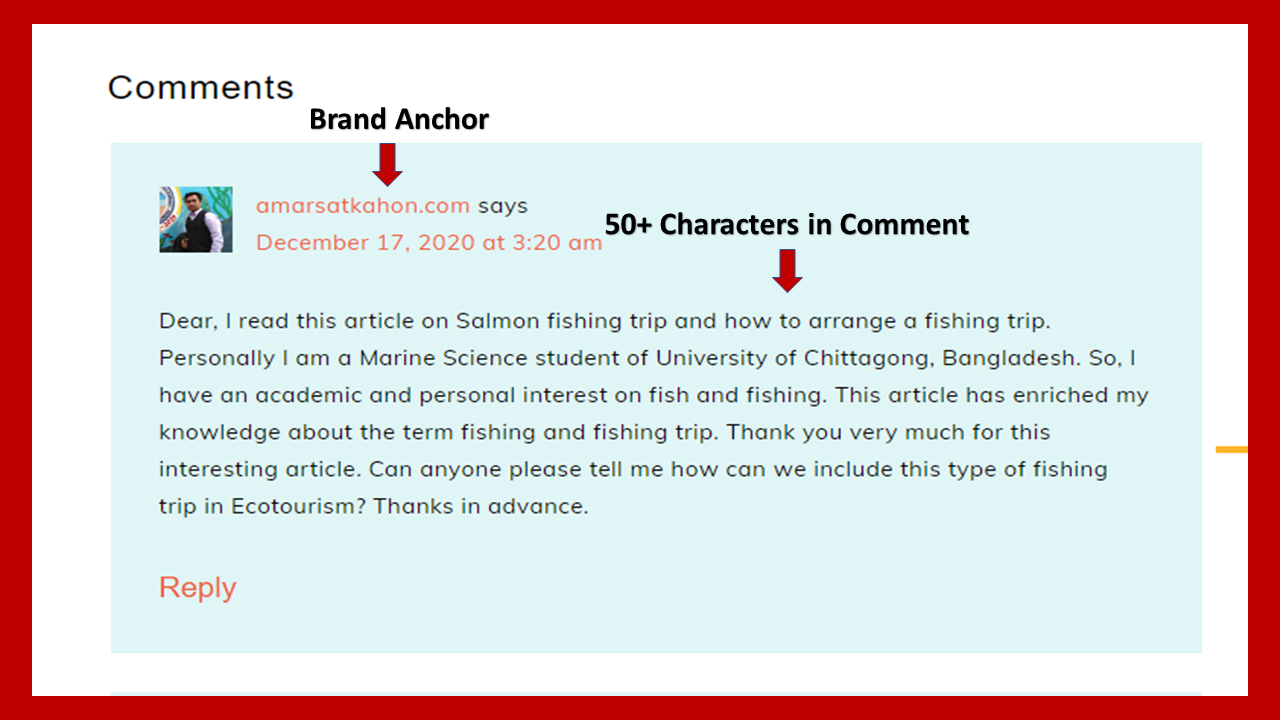Click the orange marker on the right edge
This screenshot has width=1280, height=720.
pos(1231,450)
